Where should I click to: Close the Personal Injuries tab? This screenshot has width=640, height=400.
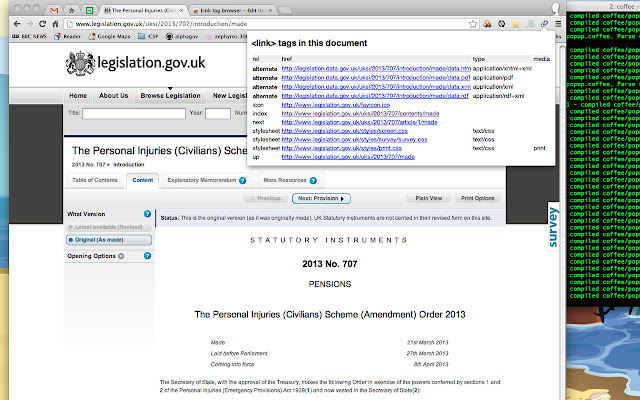[181, 10]
